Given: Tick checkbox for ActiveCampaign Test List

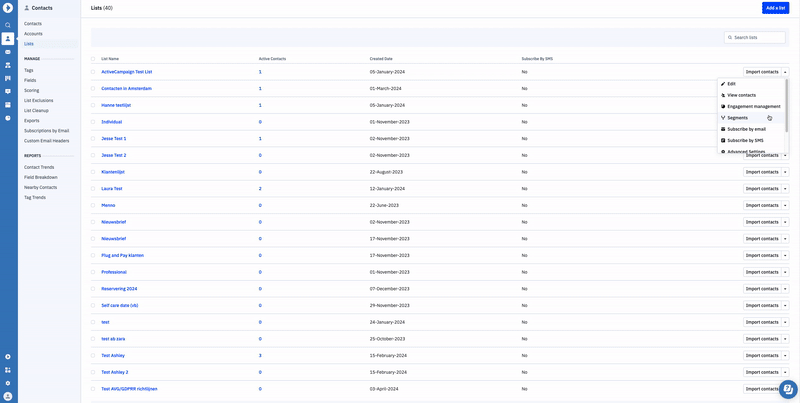Looking at the screenshot, I should [93, 72].
